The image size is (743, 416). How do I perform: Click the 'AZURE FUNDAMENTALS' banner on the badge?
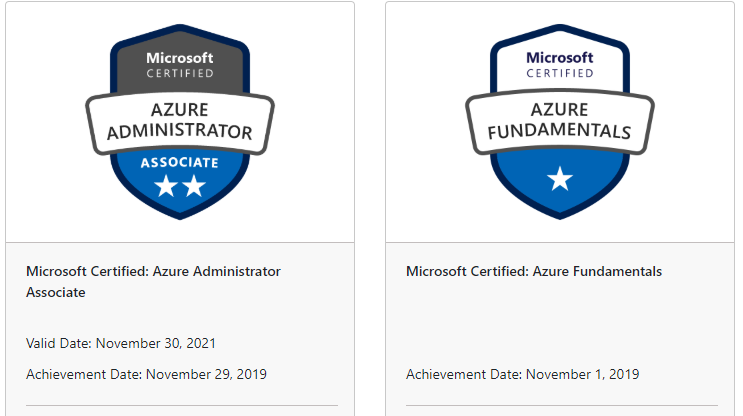coord(560,121)
